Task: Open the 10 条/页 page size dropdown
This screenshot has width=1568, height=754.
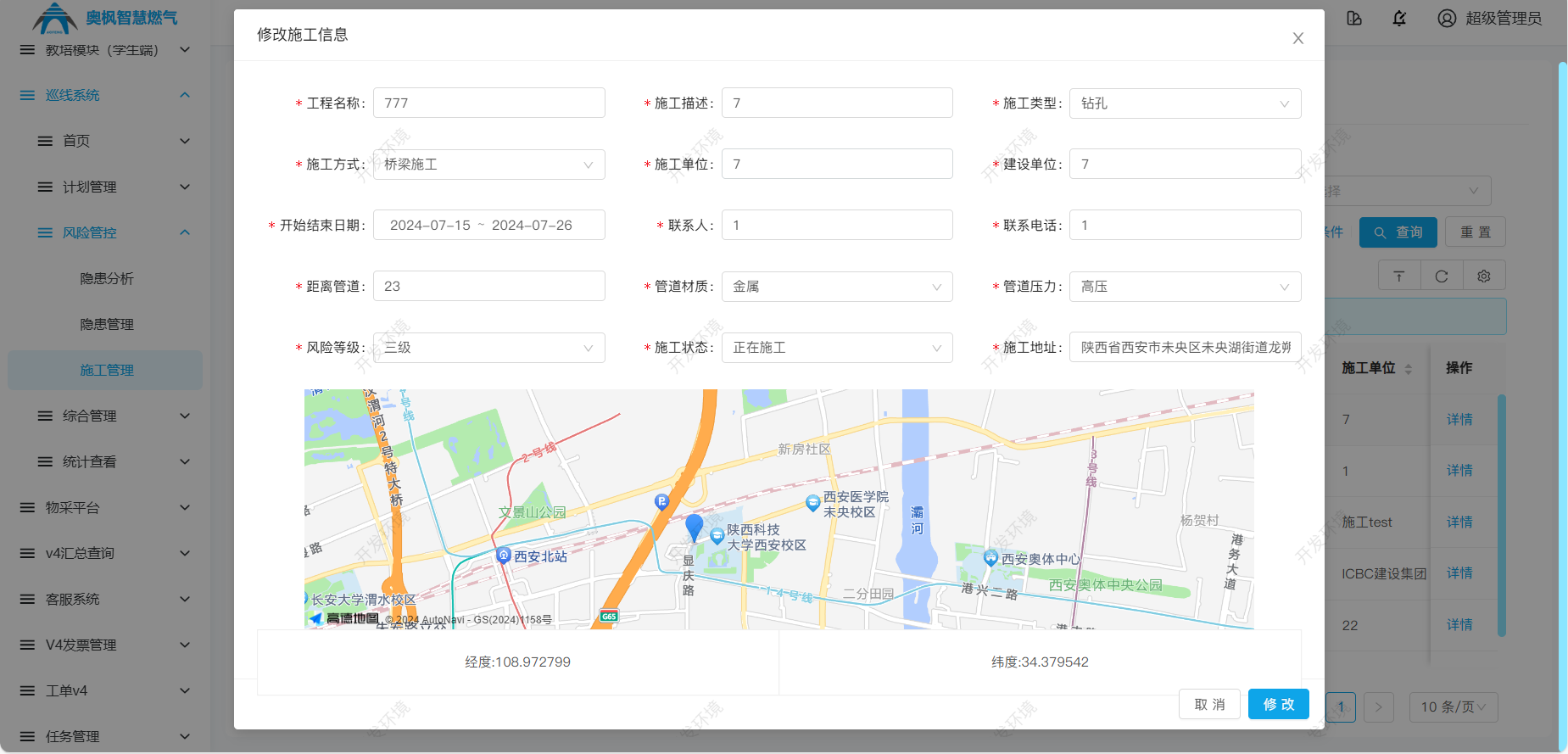Action: 1454,707
